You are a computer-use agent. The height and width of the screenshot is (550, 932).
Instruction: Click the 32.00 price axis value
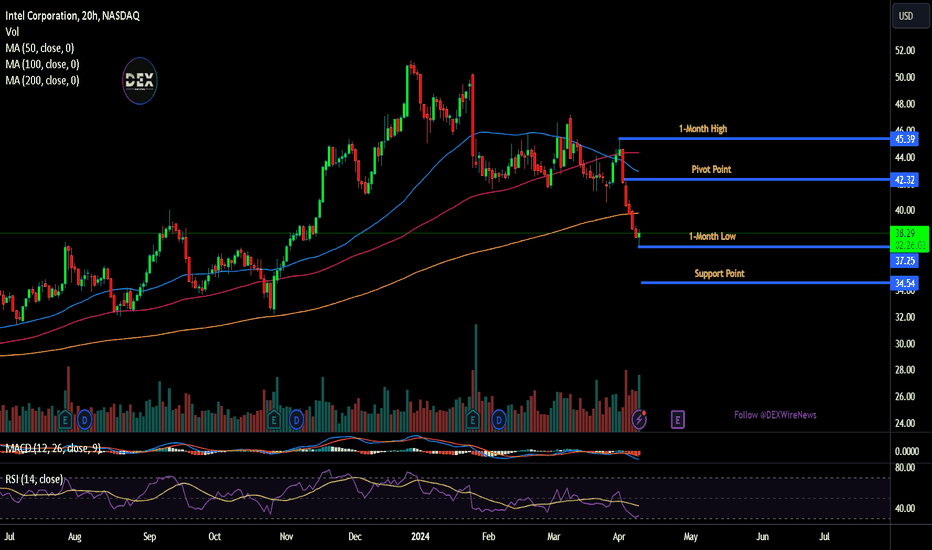point(905,317)
